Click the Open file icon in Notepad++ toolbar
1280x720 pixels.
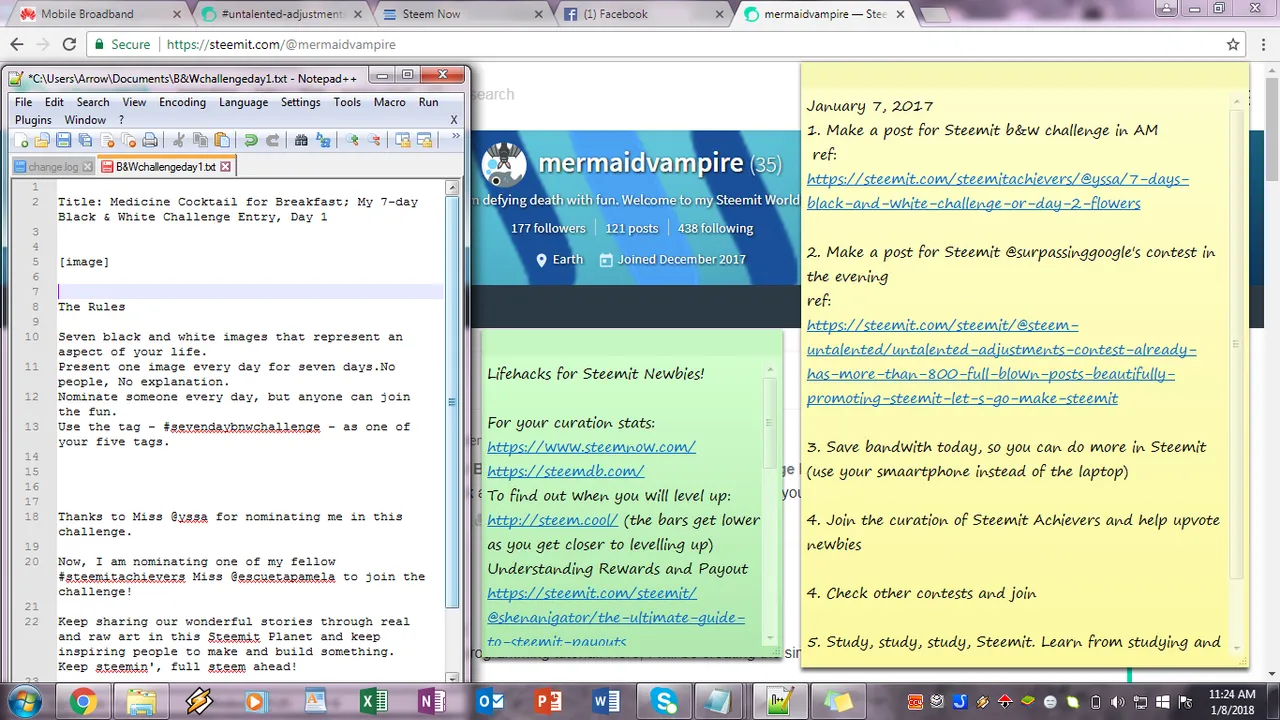point(41,141)
